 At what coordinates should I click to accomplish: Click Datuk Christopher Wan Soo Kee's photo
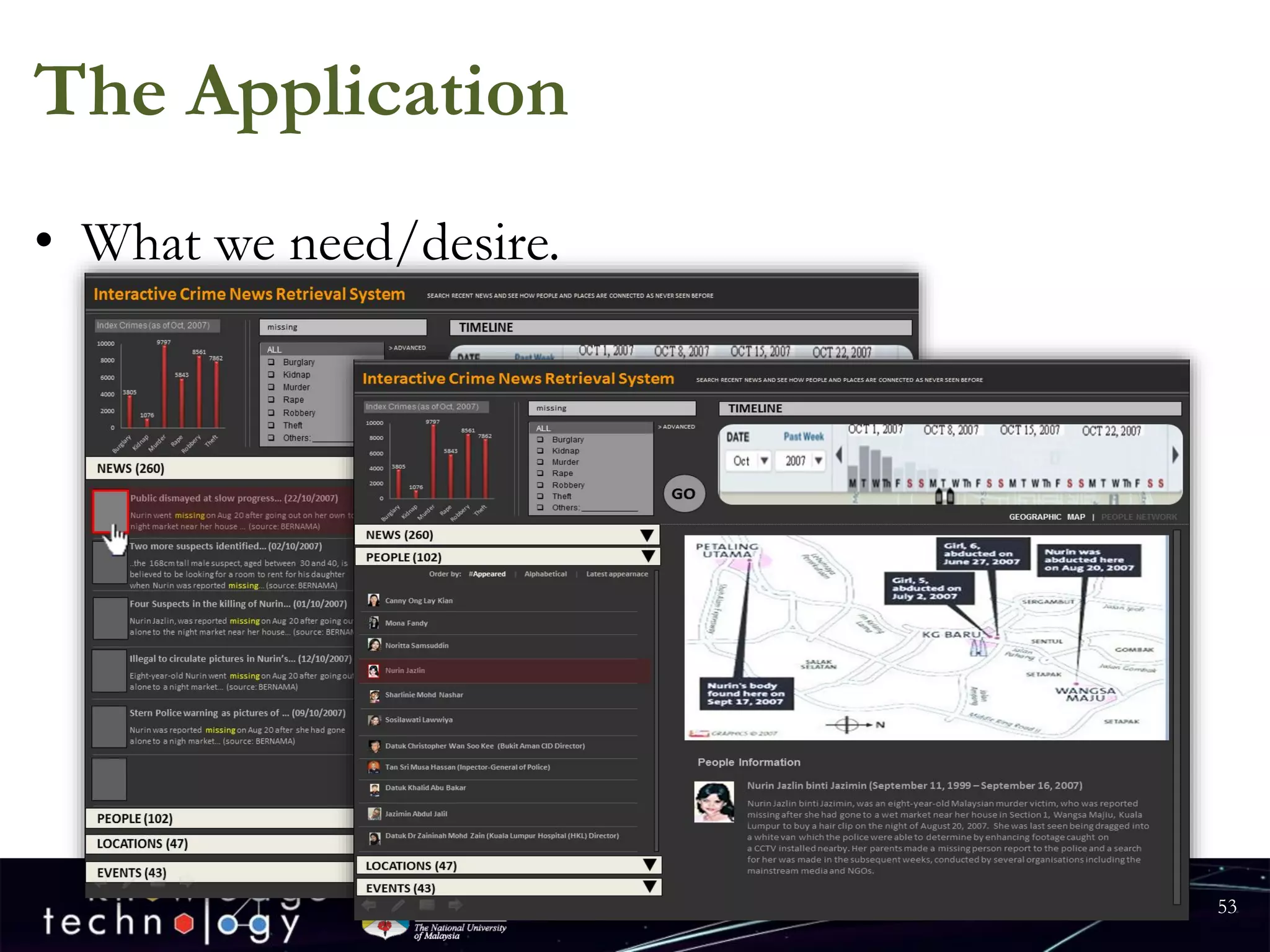pyautogui.click(x=373, y=746)
